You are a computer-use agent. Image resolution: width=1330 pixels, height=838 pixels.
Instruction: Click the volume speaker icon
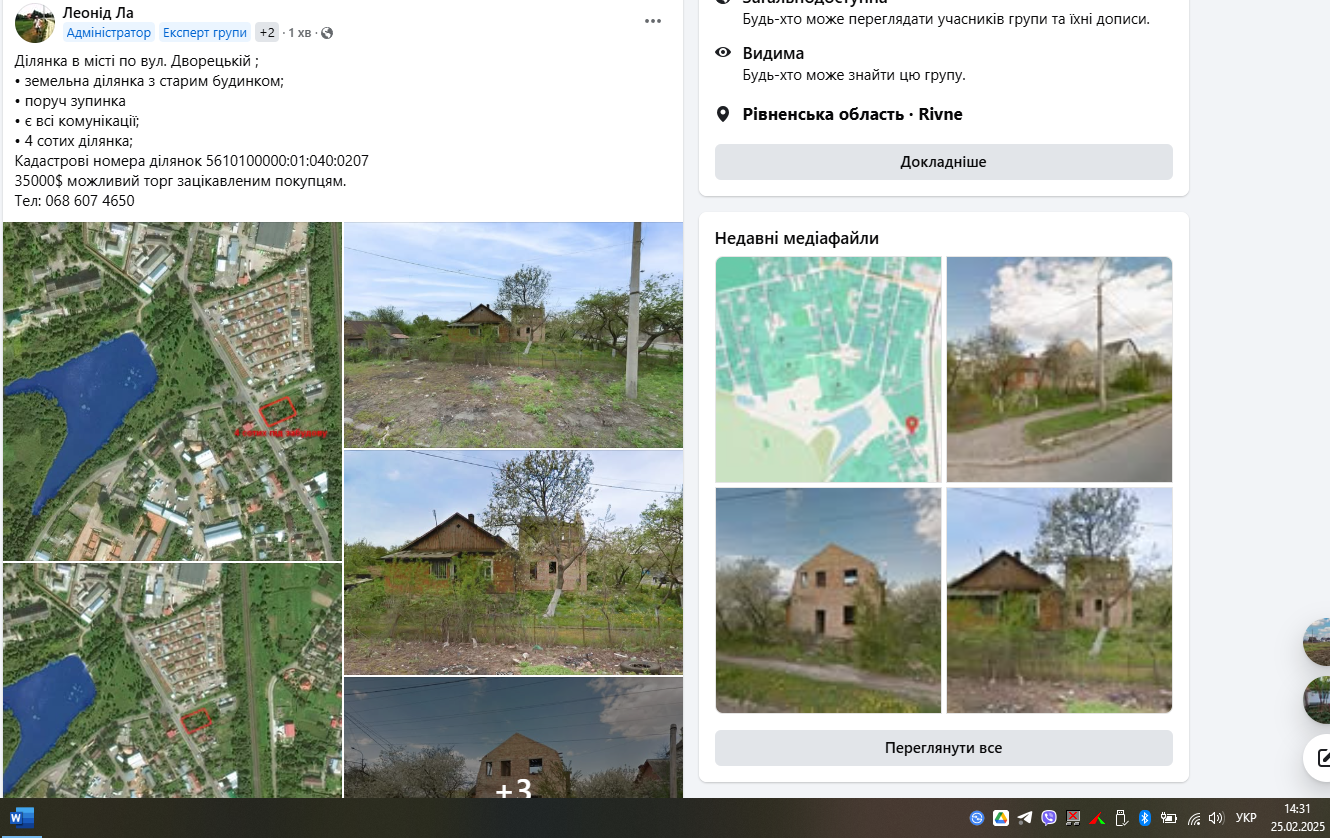pos(1216,818)
